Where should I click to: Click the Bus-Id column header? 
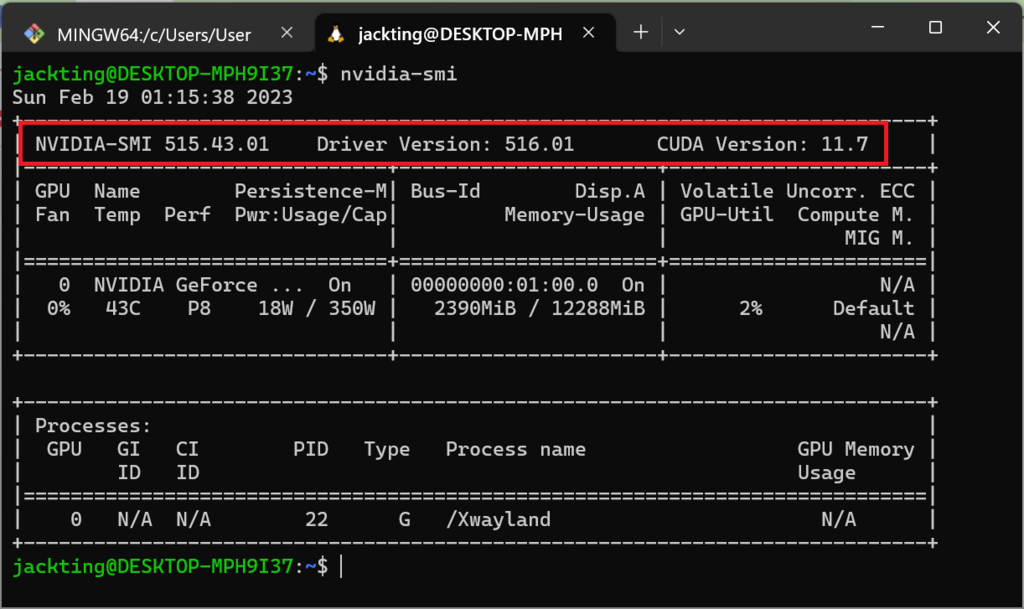pyautogui.click(x=445, y=191)
